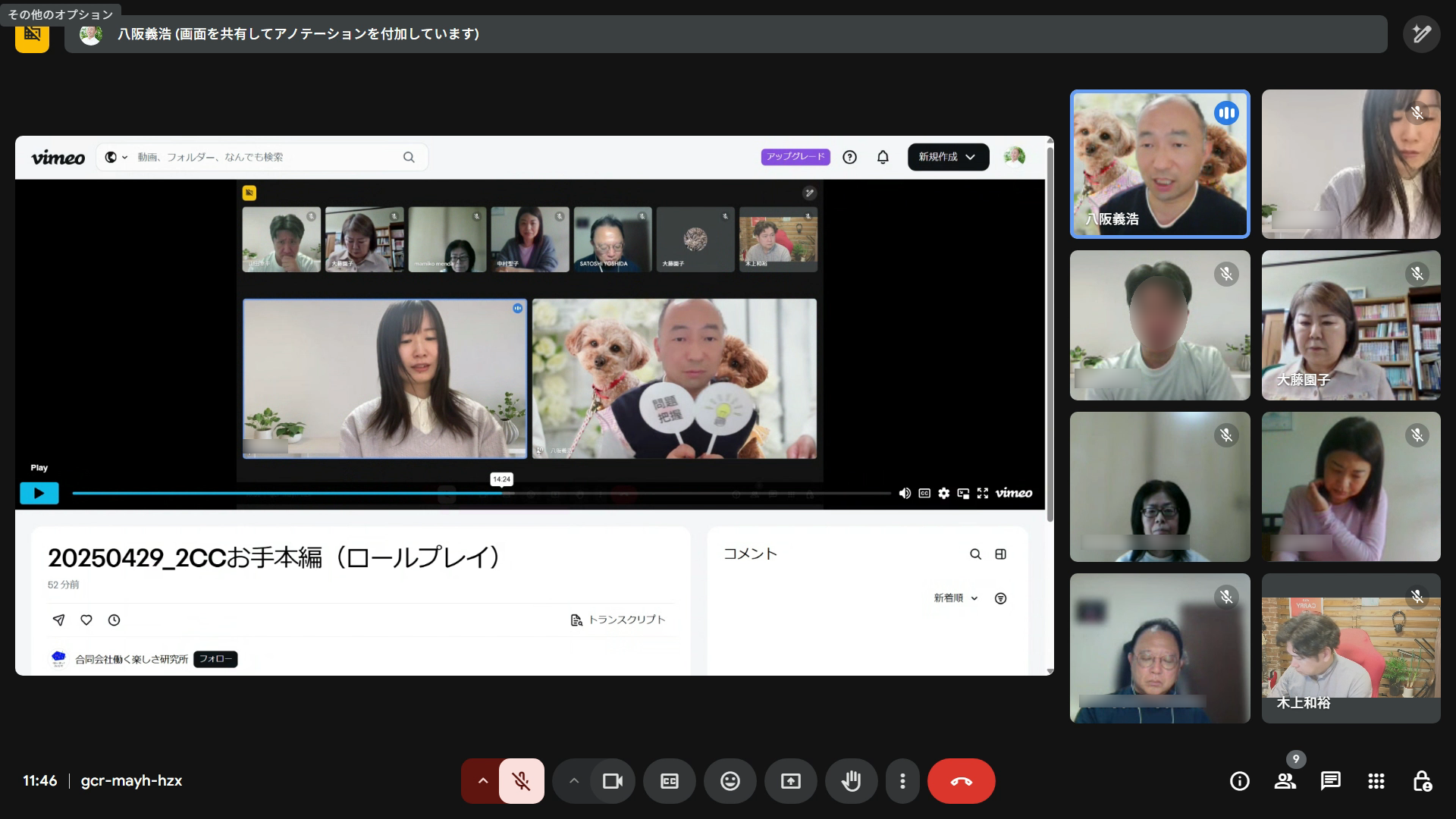The width and height of the screenshot is (1456, 819).
Task: Open the host controls lock icon
Action: [1422, 781]
